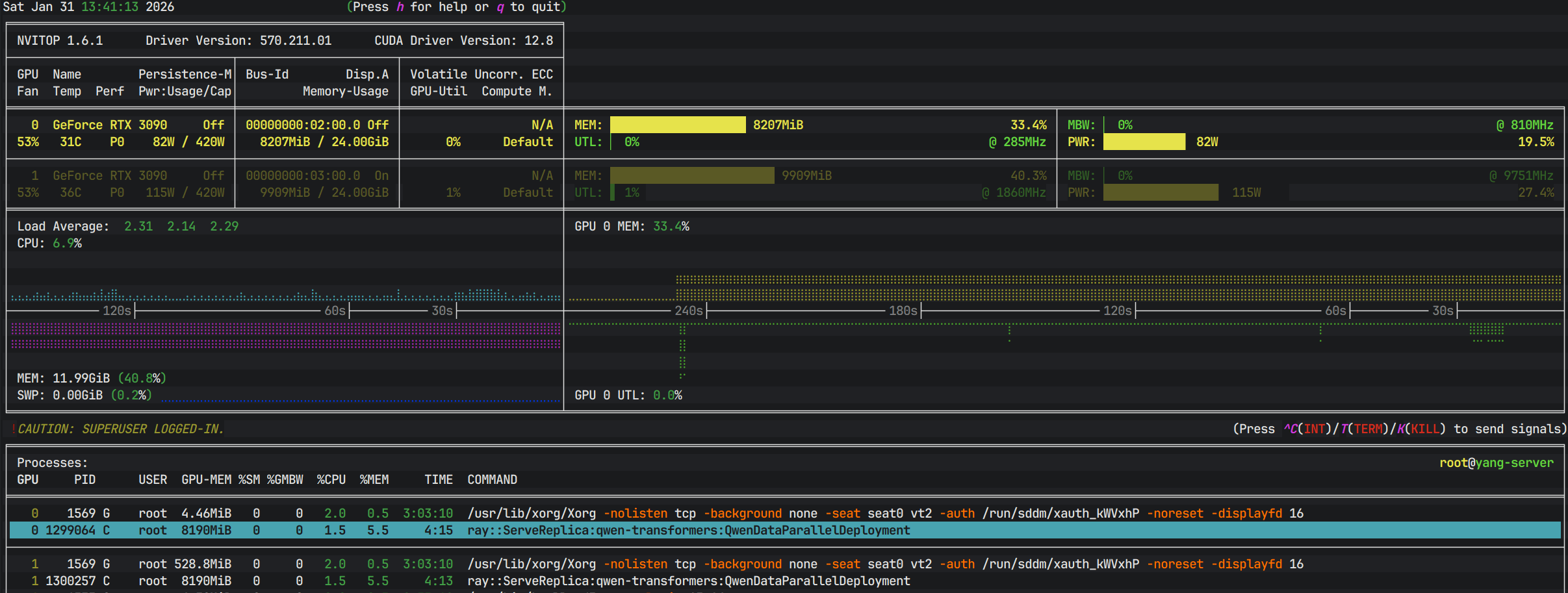This screenshot has height=593, width=1568.
Task: Click the SWP 0.00GiB readout
Action: click(84, 395)
